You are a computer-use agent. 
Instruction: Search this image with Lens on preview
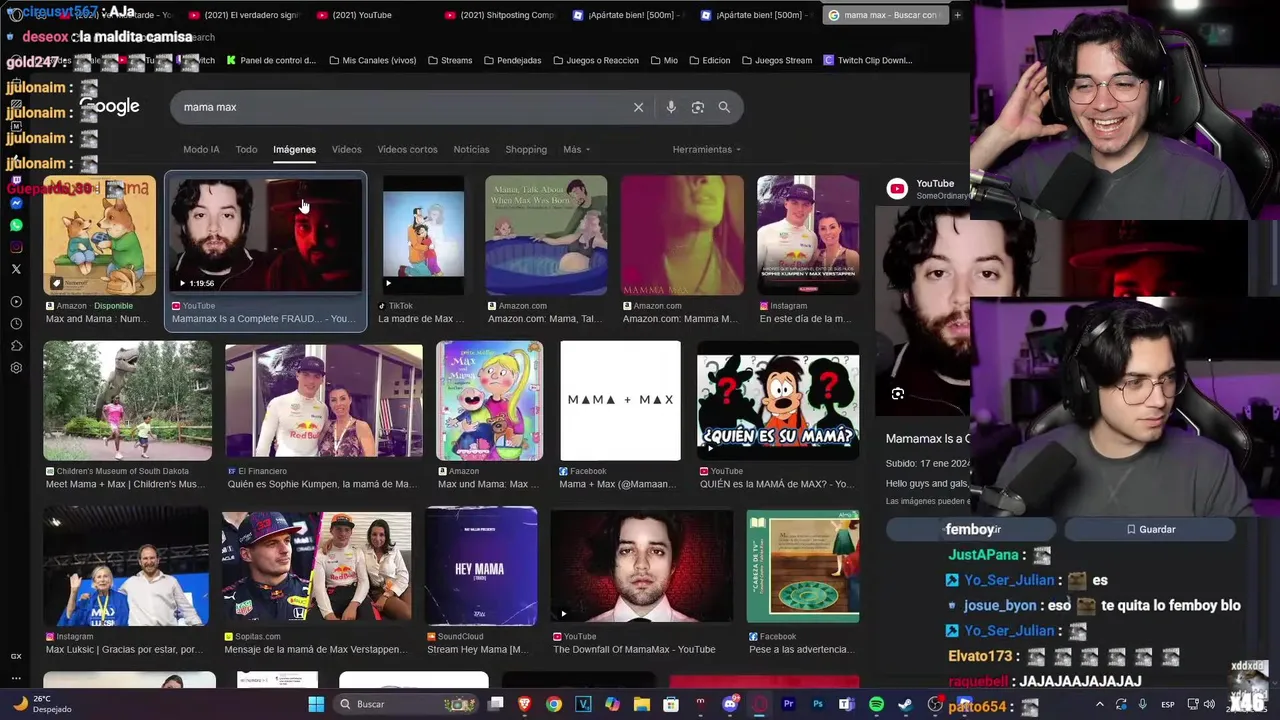click(x=898, y=394)
